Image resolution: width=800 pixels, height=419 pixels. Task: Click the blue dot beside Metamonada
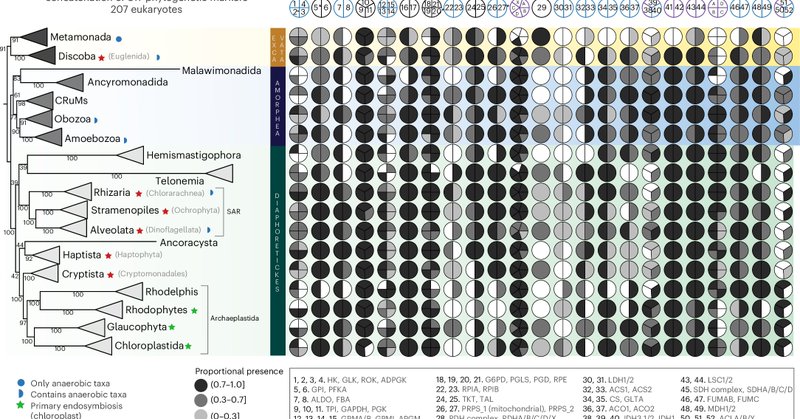click(x=119, y=38)
